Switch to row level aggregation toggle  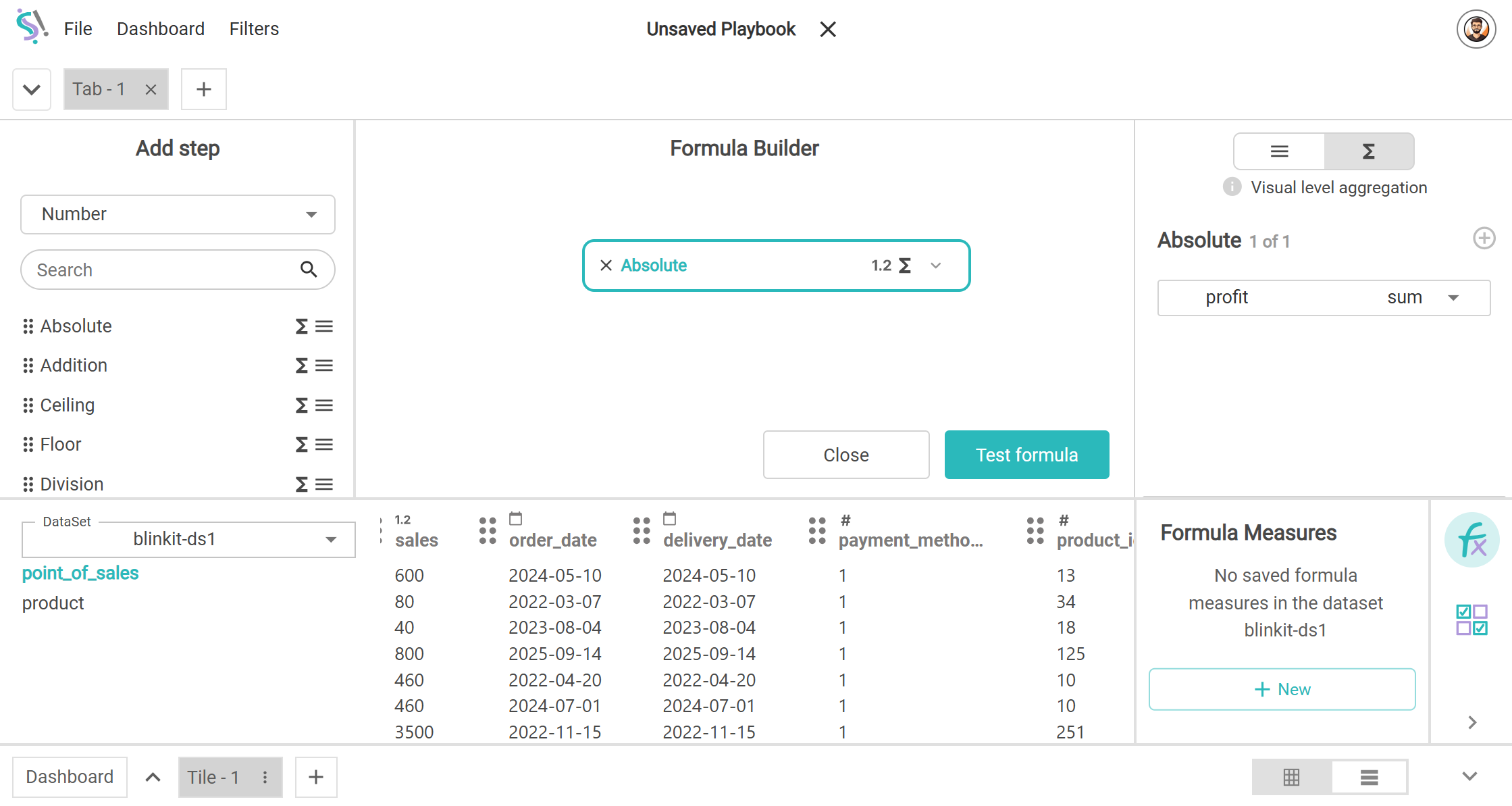pos(1279,151)
